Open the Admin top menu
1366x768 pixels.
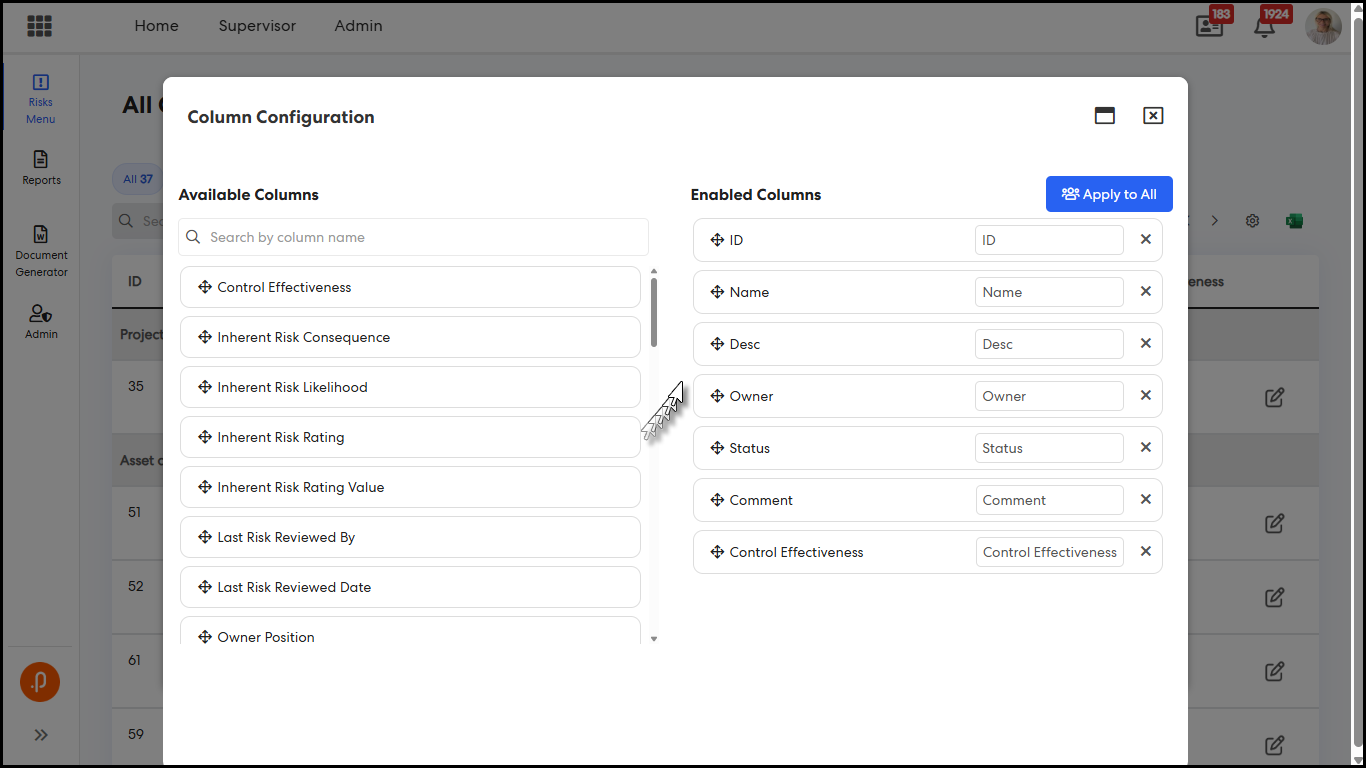click(x=358, y=26)
